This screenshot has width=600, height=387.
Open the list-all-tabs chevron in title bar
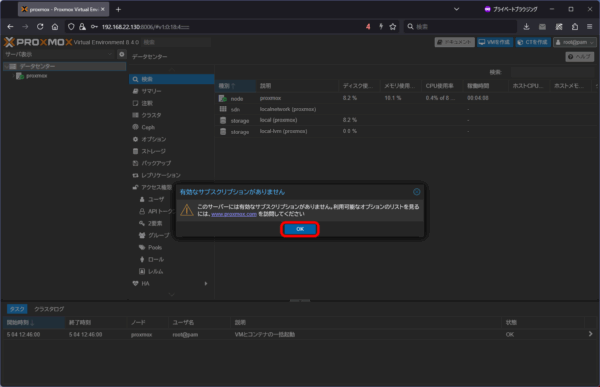[x=457, y=9]
